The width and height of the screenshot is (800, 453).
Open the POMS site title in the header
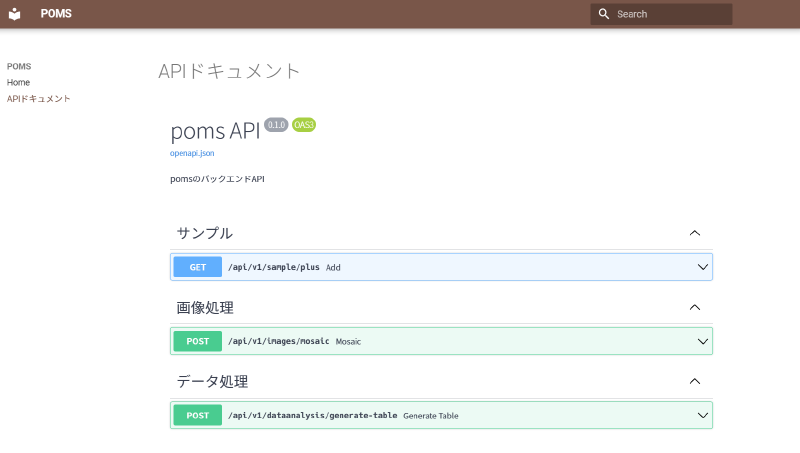coord(56,14)
